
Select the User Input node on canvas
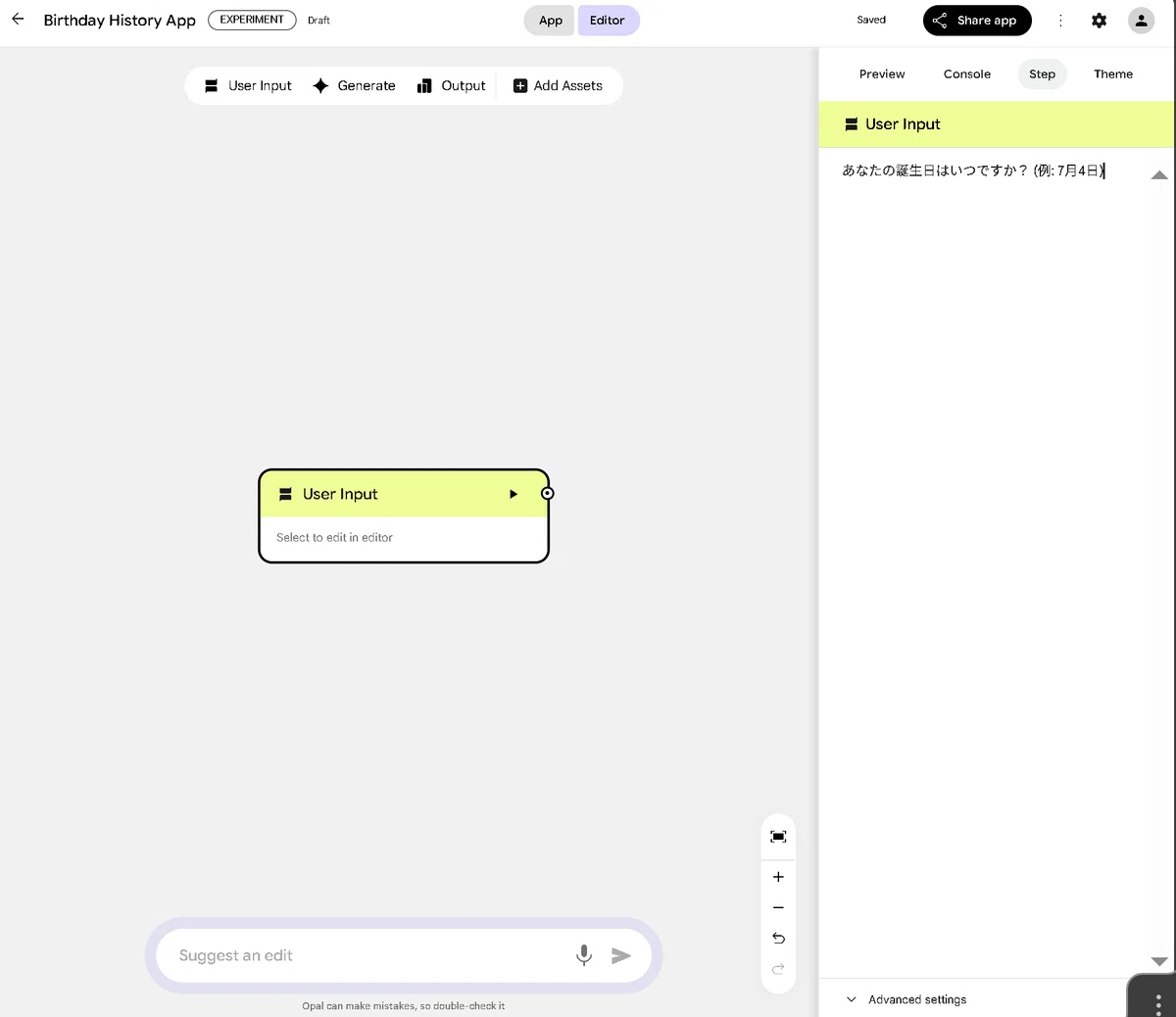(x=404, y=516)
